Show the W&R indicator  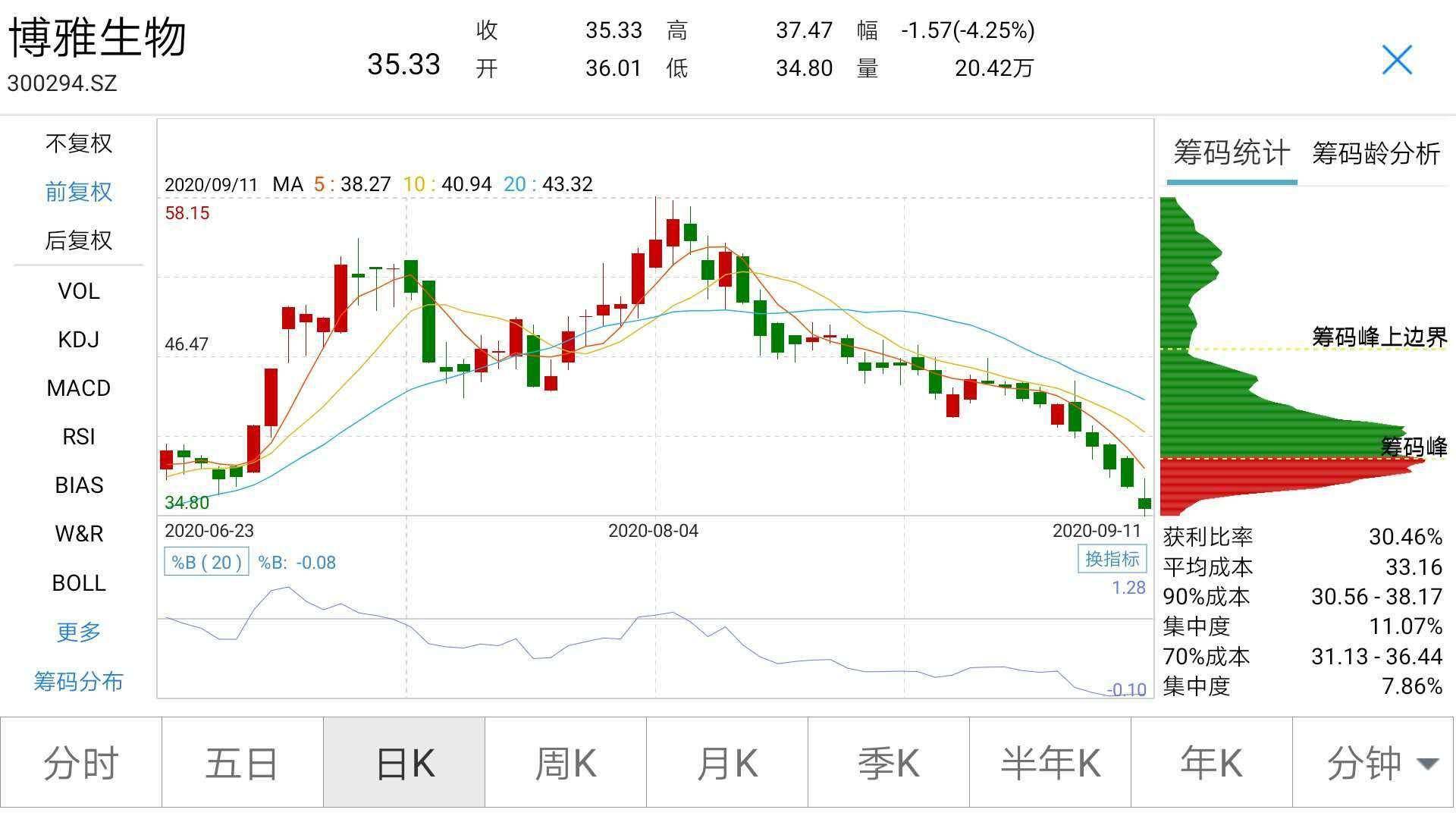point(79,534)
